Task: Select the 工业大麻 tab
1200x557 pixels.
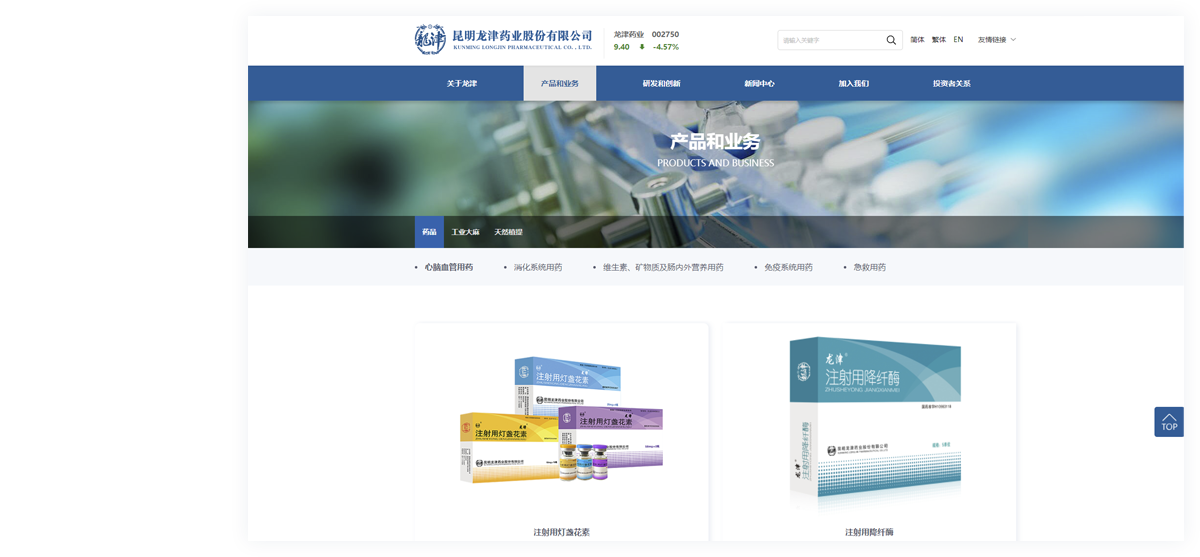Action: click(x=465, y=232)
